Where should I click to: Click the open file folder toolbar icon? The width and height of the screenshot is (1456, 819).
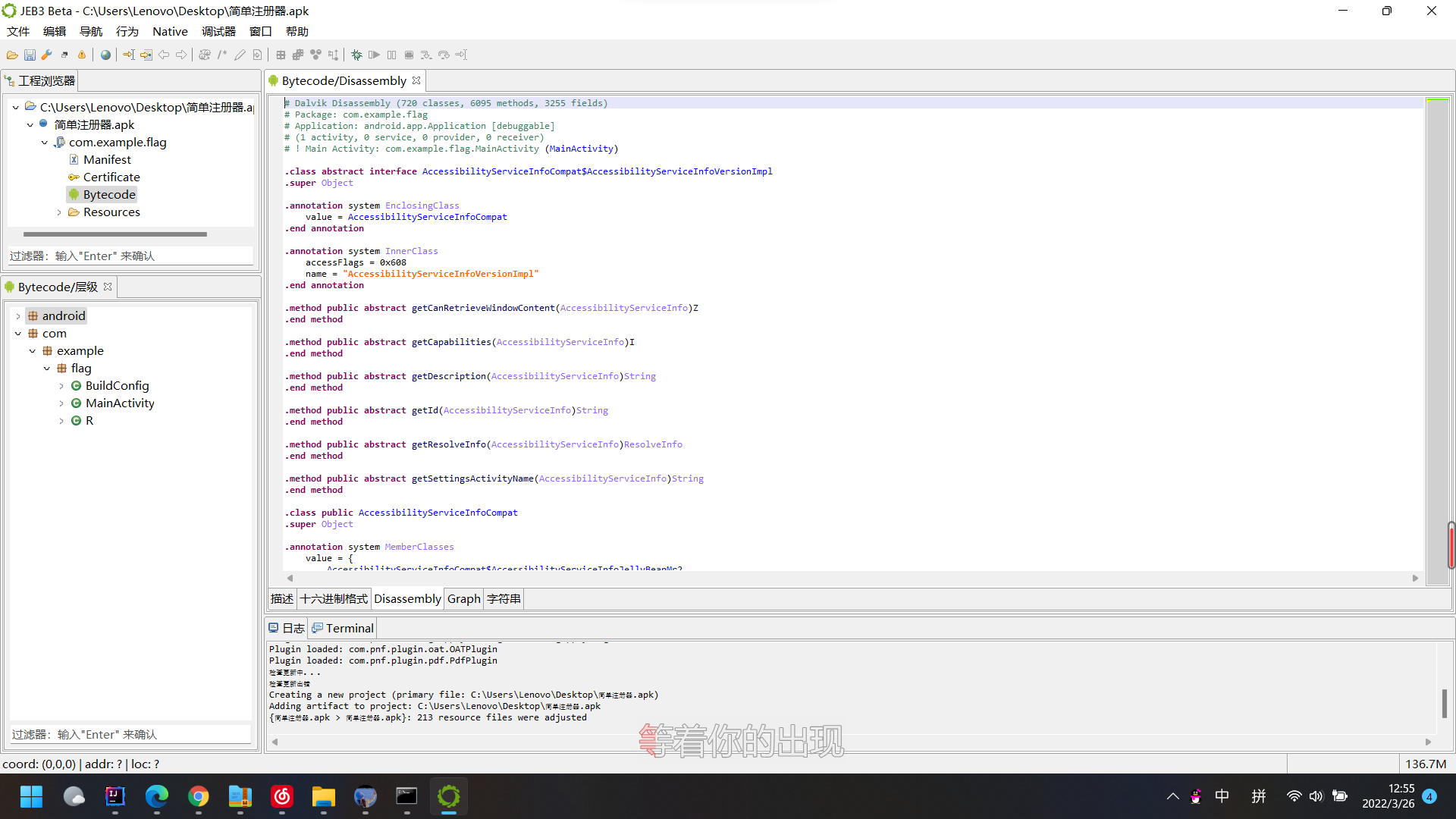(12, 55)
